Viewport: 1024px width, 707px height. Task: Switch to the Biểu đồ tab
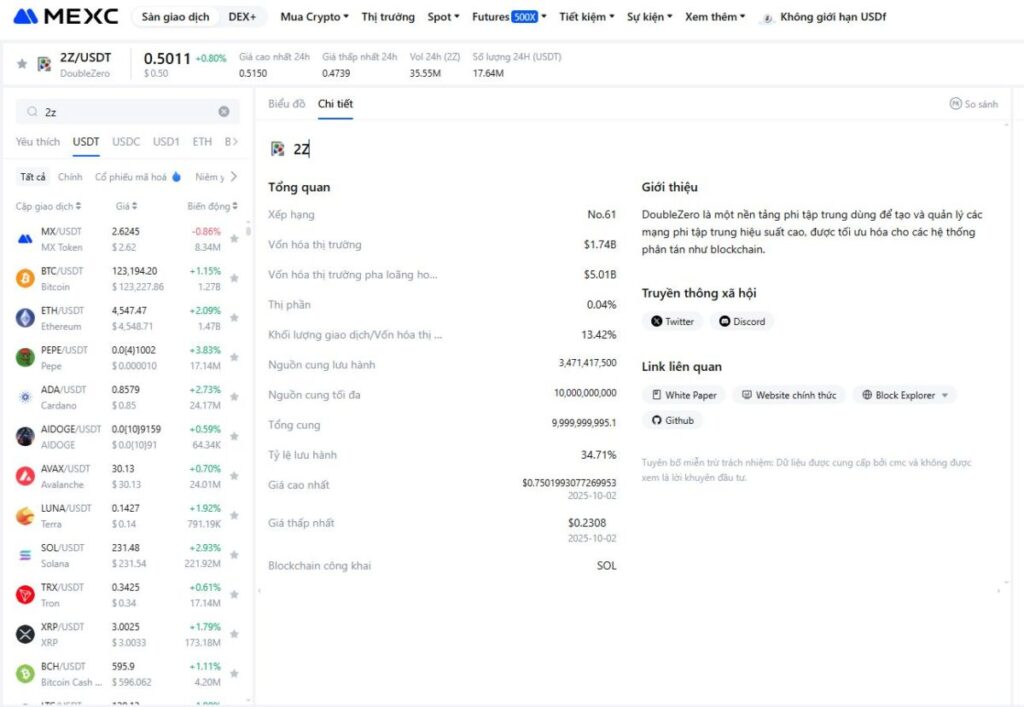pos(286,104)
